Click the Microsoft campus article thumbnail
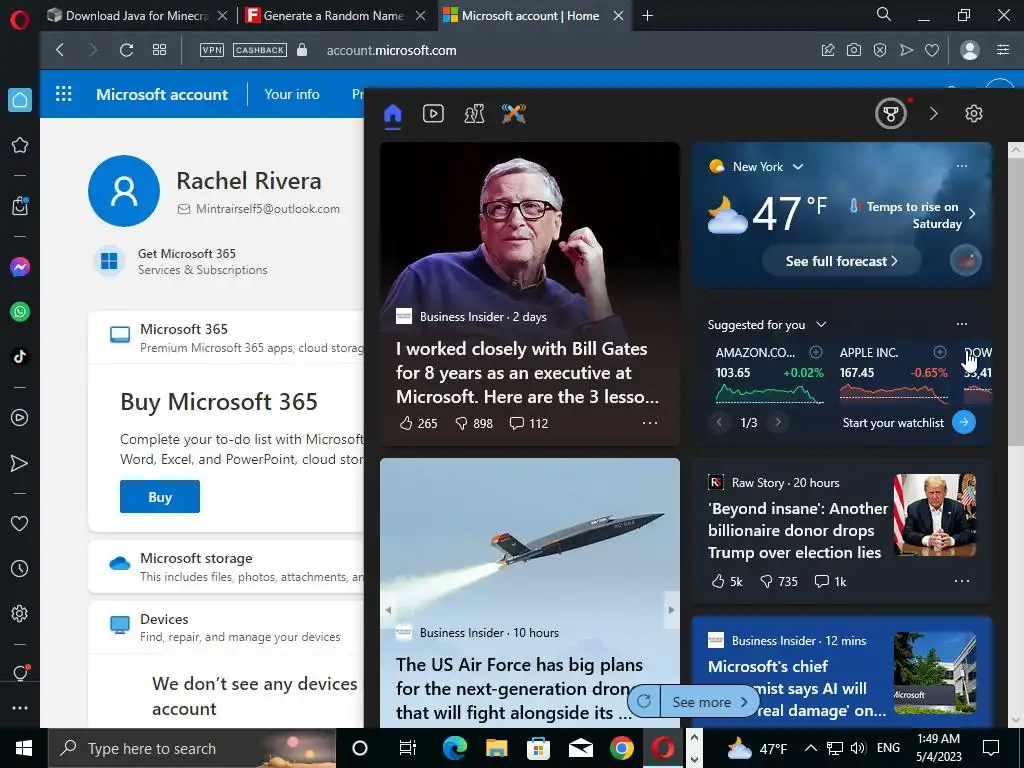Image resolution: width=1024 pixels, height=768 pixels. [x=935, y=672]
